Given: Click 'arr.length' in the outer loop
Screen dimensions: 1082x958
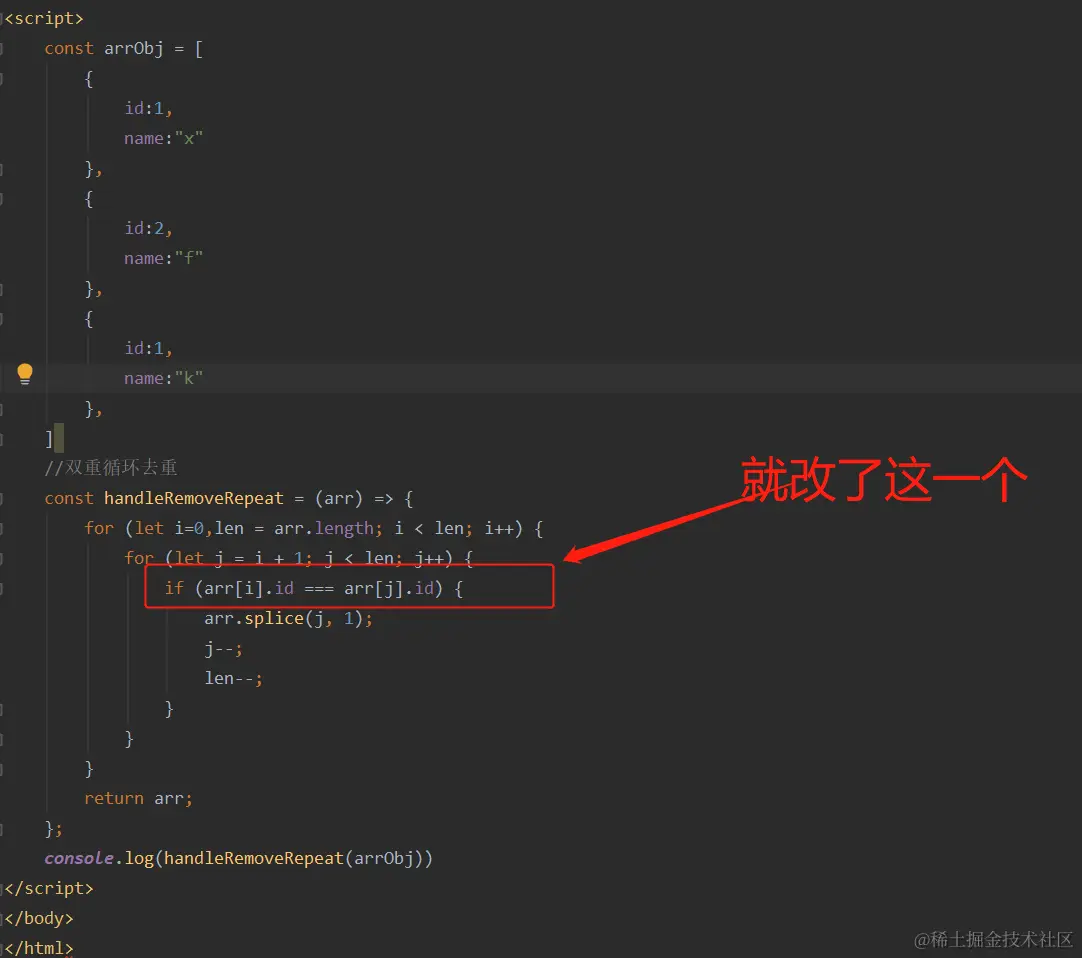Looking at the screenshot, I should tap(324, 529).
